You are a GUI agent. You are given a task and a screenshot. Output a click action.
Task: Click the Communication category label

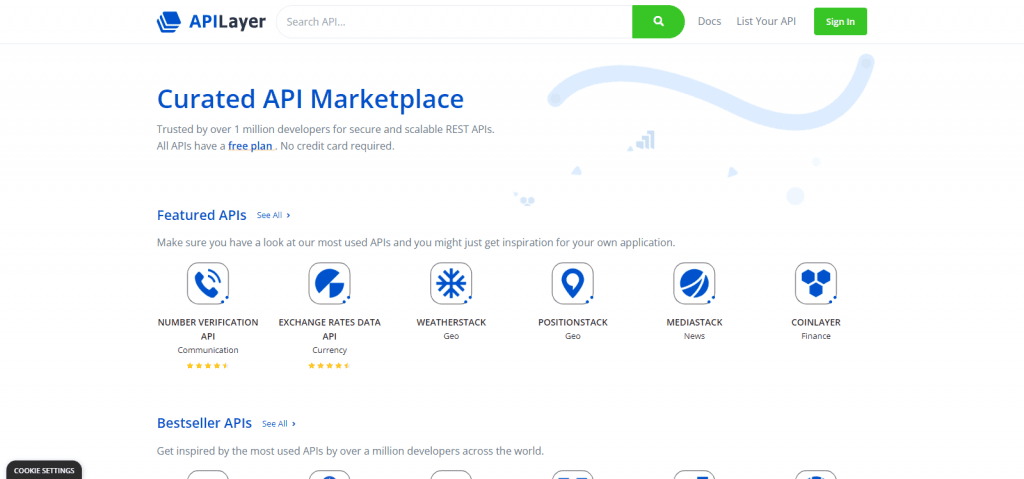[208, 350]
